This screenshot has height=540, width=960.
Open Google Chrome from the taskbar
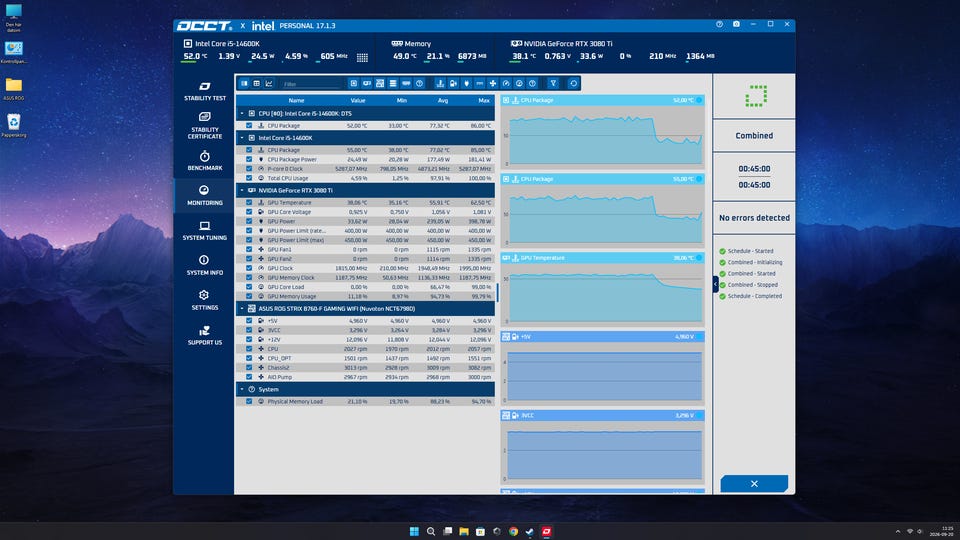tap(513, 531)
